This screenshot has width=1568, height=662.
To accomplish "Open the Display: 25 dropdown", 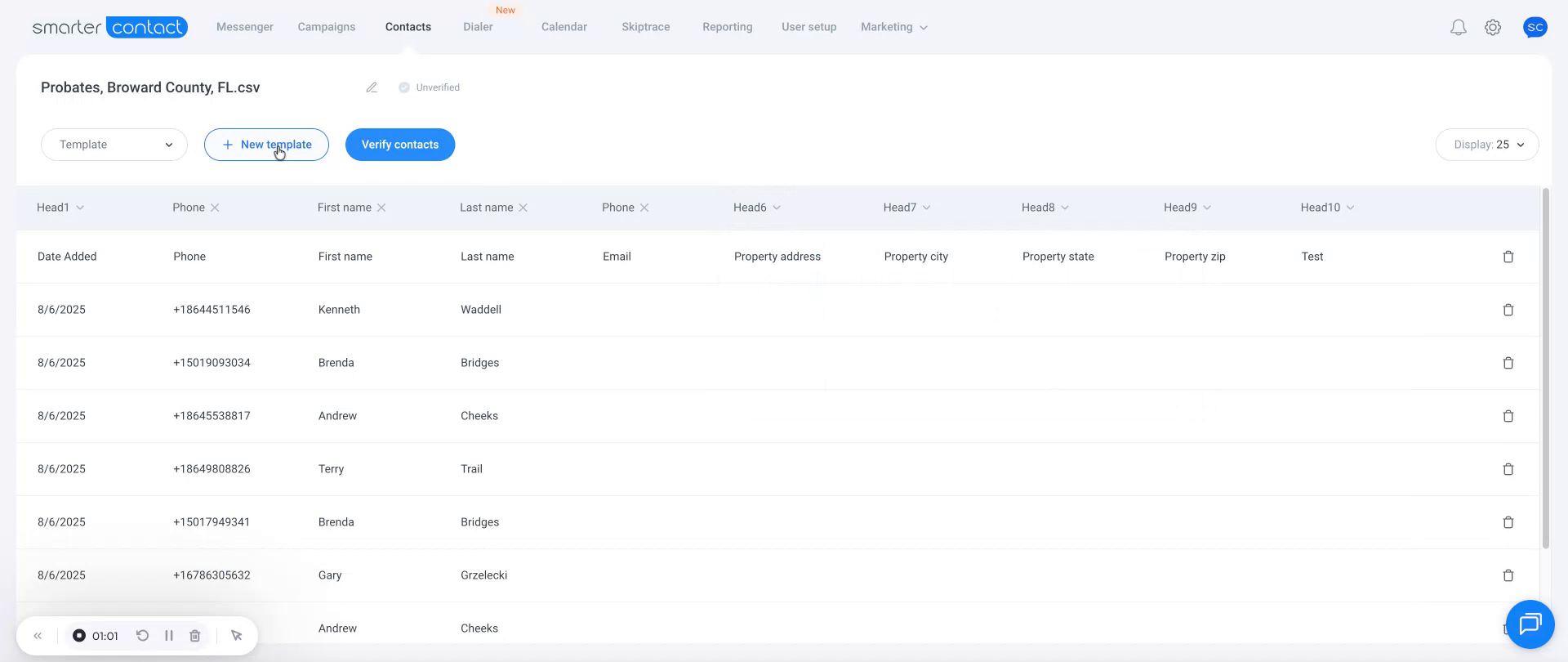I will (x=1487, y=145).
